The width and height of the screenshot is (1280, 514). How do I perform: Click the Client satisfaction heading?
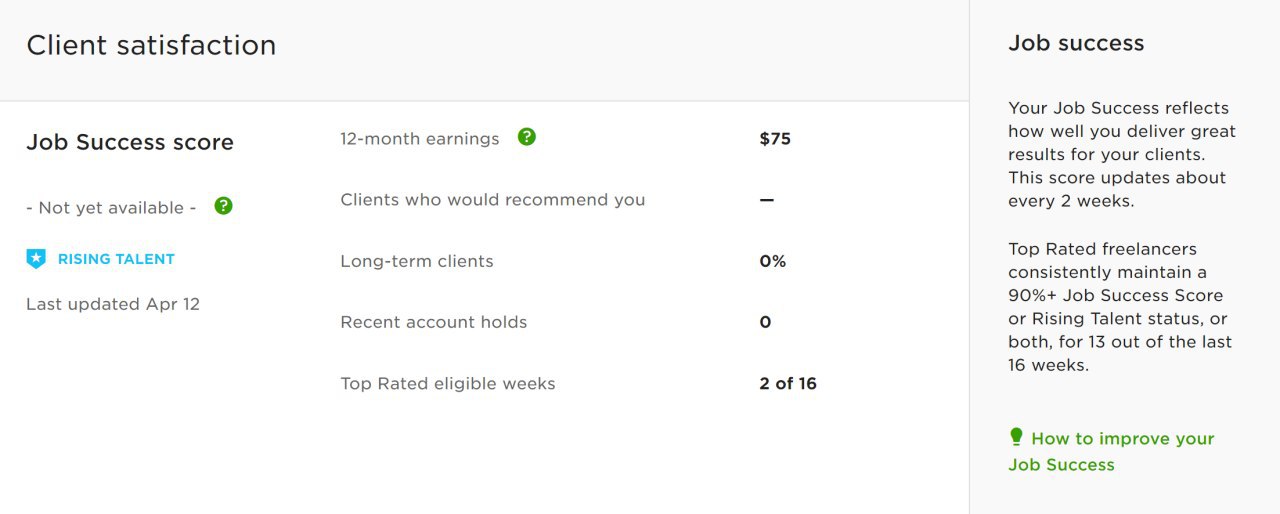(x=151, y=45)
